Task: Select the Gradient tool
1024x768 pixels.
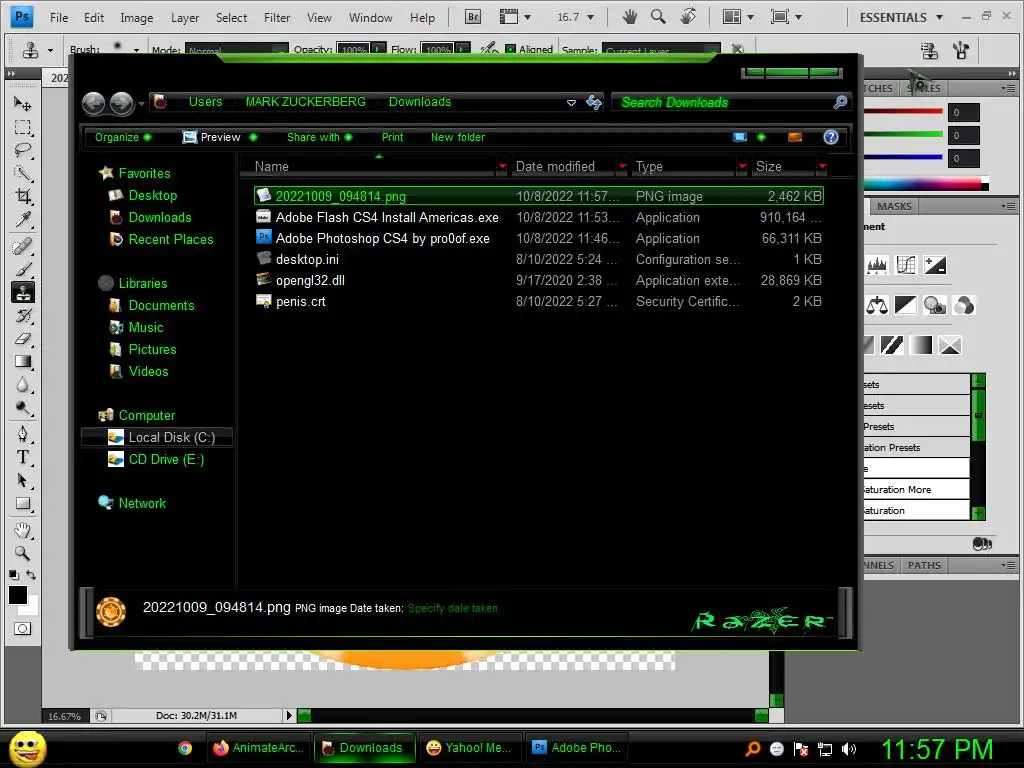Action: pyautogui.click(x=22, y=361)
